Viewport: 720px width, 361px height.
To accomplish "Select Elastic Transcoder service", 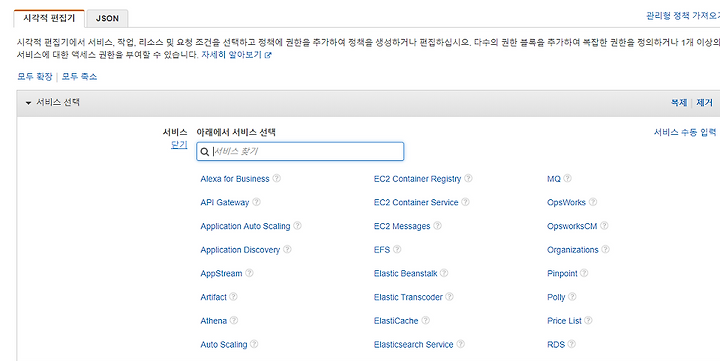I will point(408,297).
